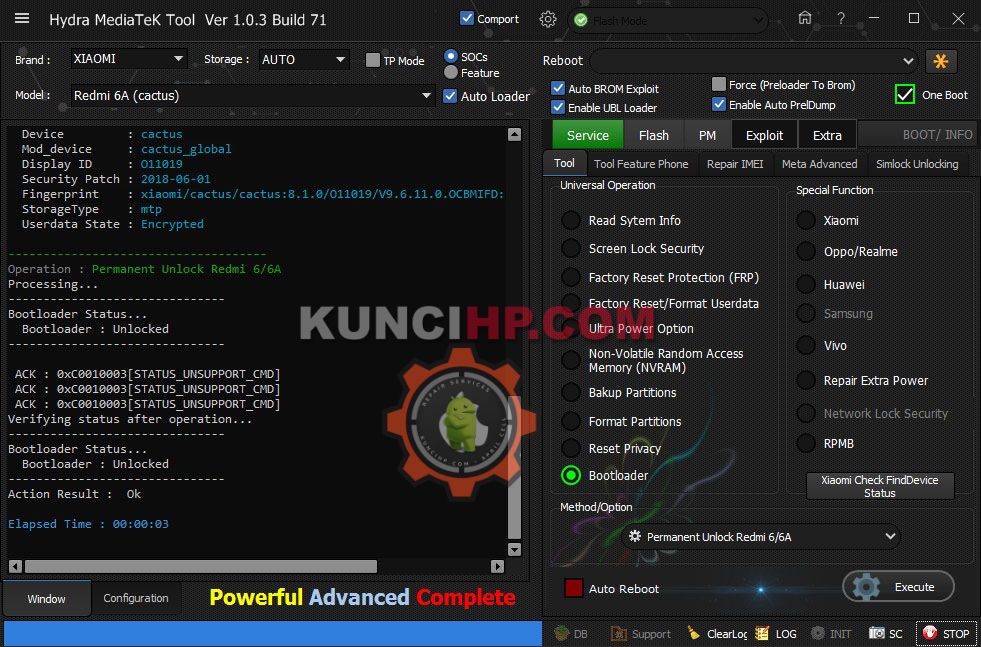Clear the log with ClearLog
981x647 pixels.
717,634
